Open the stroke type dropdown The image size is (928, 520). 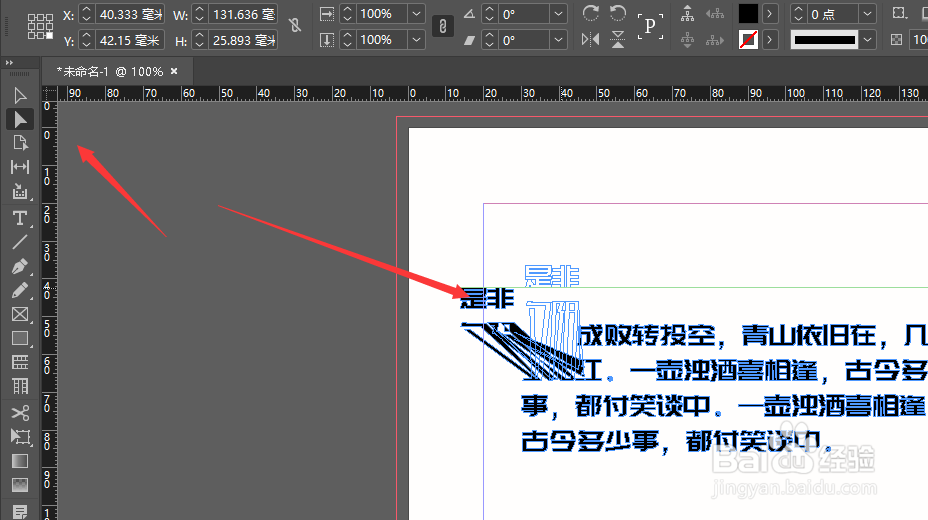867,40
